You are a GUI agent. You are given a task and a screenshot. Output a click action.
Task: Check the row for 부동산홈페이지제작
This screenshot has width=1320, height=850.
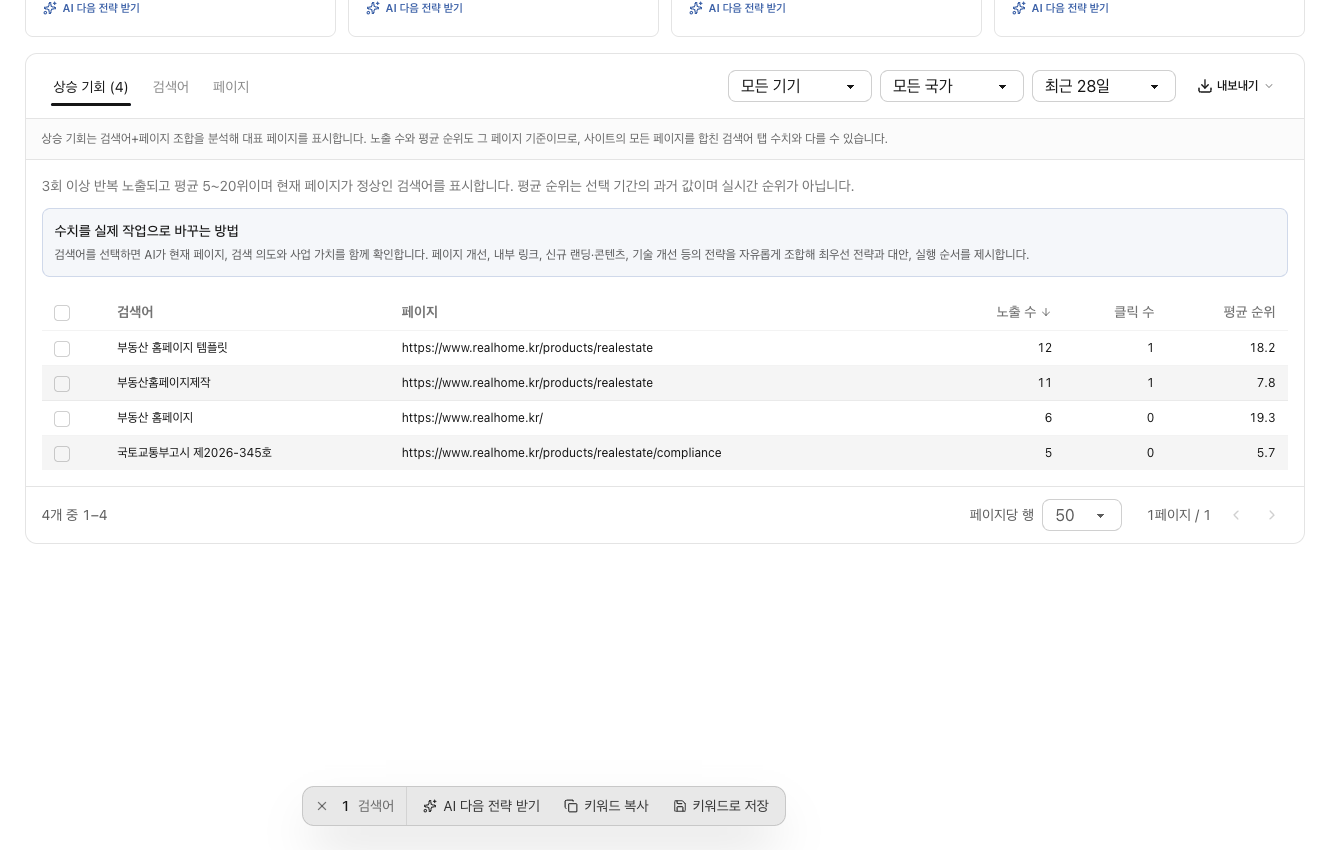(62, 384)
